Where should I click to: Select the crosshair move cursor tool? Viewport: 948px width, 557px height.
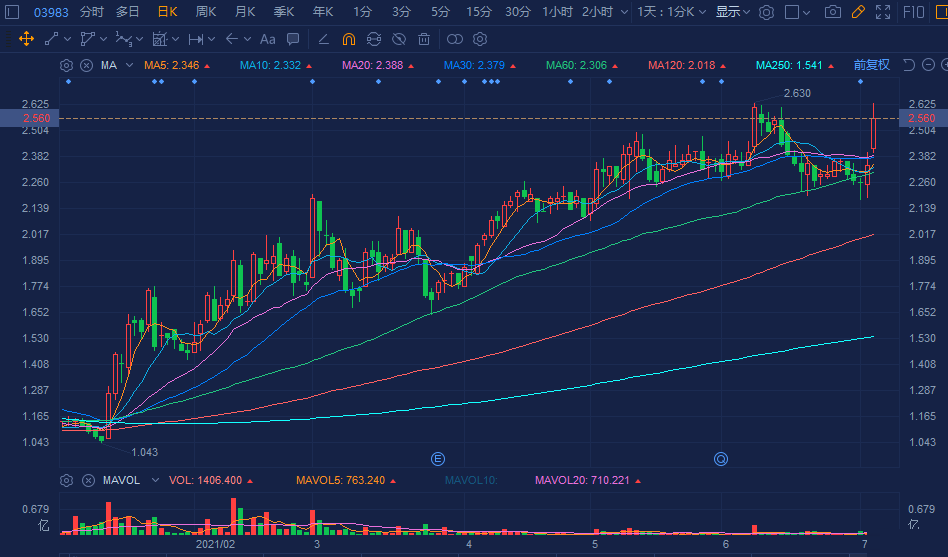coord(26,39)
